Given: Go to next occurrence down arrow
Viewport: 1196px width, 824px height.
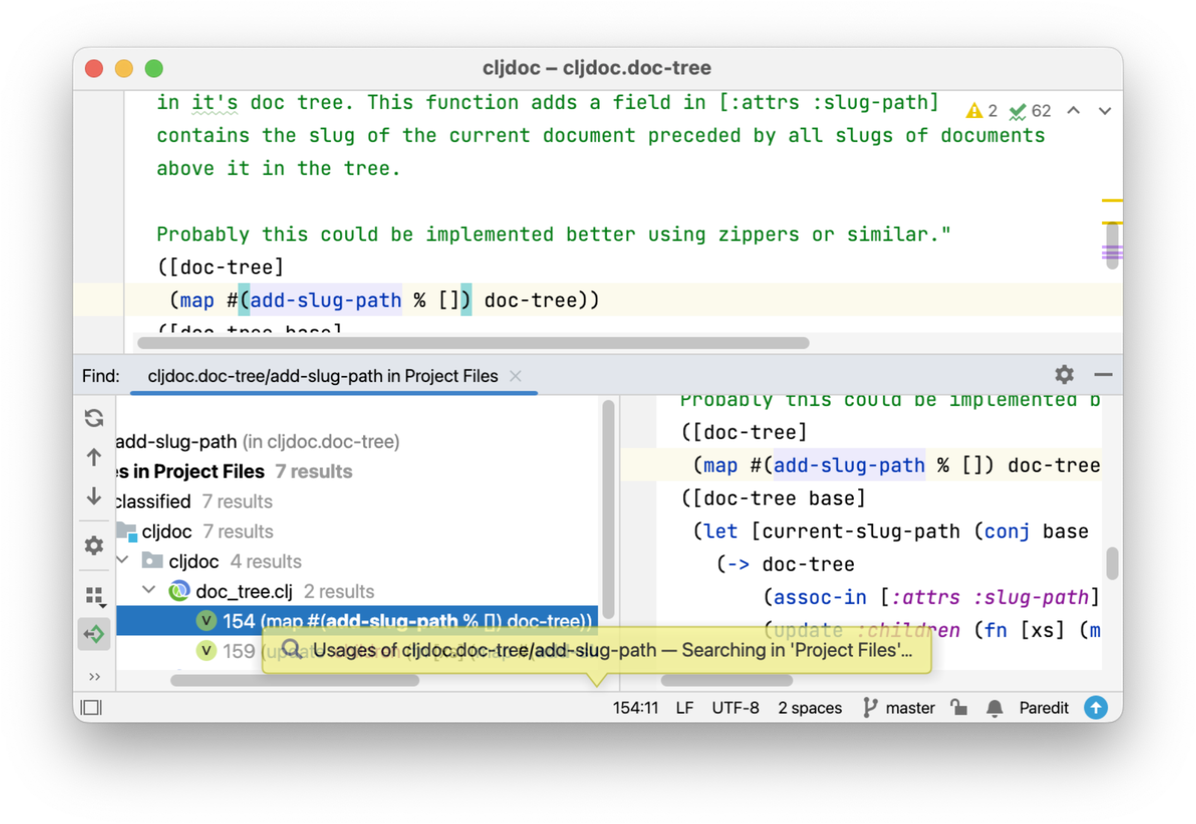Looking at the screenshot, I should [94, 497].
